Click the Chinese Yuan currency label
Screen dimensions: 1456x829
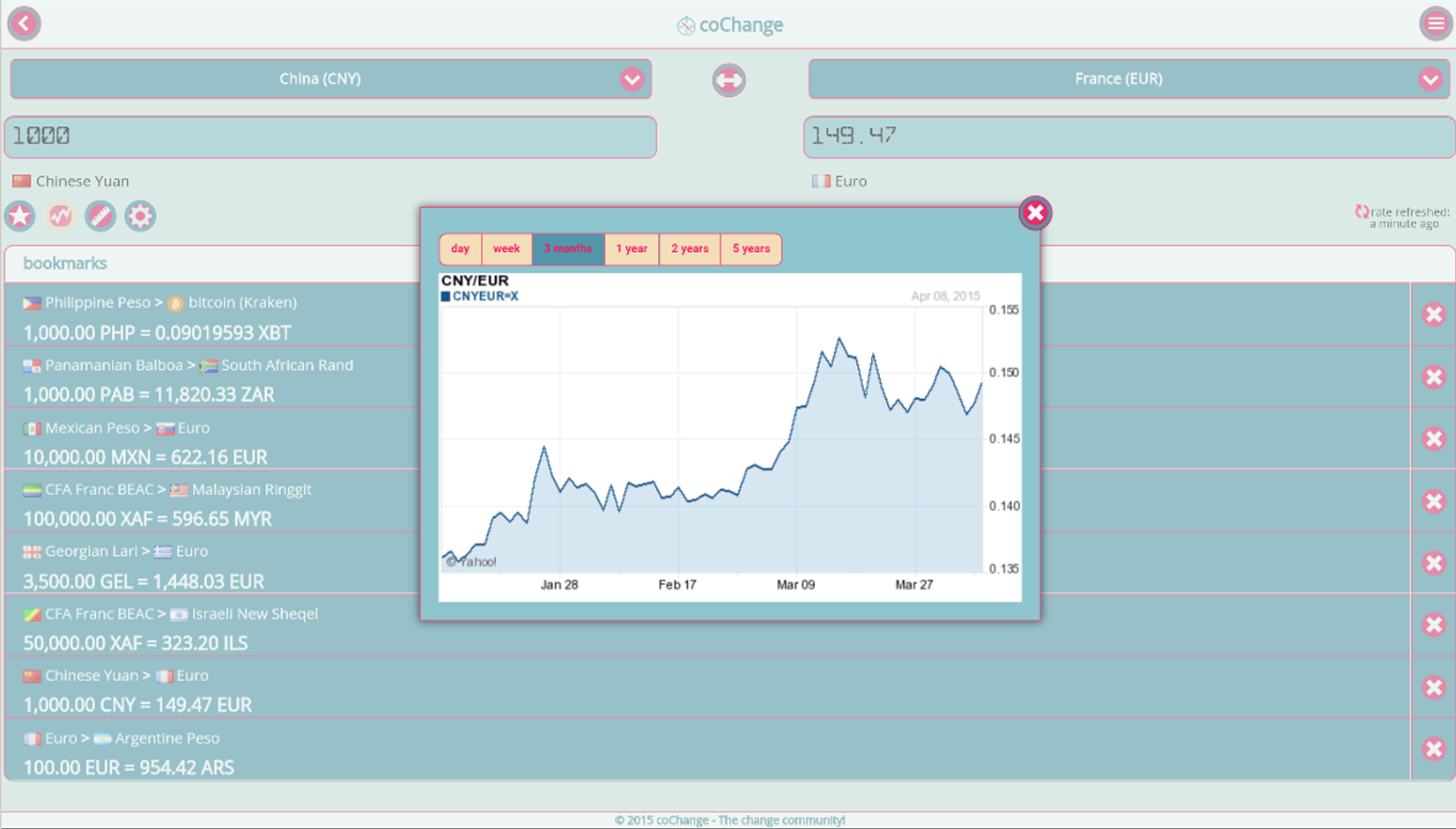coord(82,181)
